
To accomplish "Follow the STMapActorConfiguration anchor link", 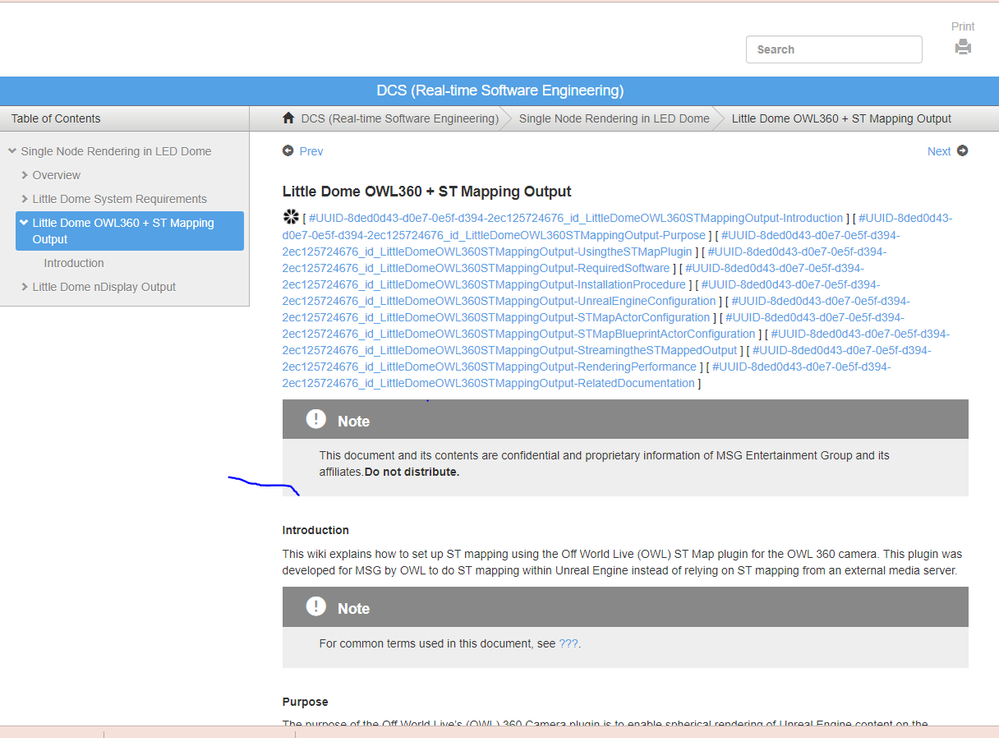I will [x=496, y=317].
